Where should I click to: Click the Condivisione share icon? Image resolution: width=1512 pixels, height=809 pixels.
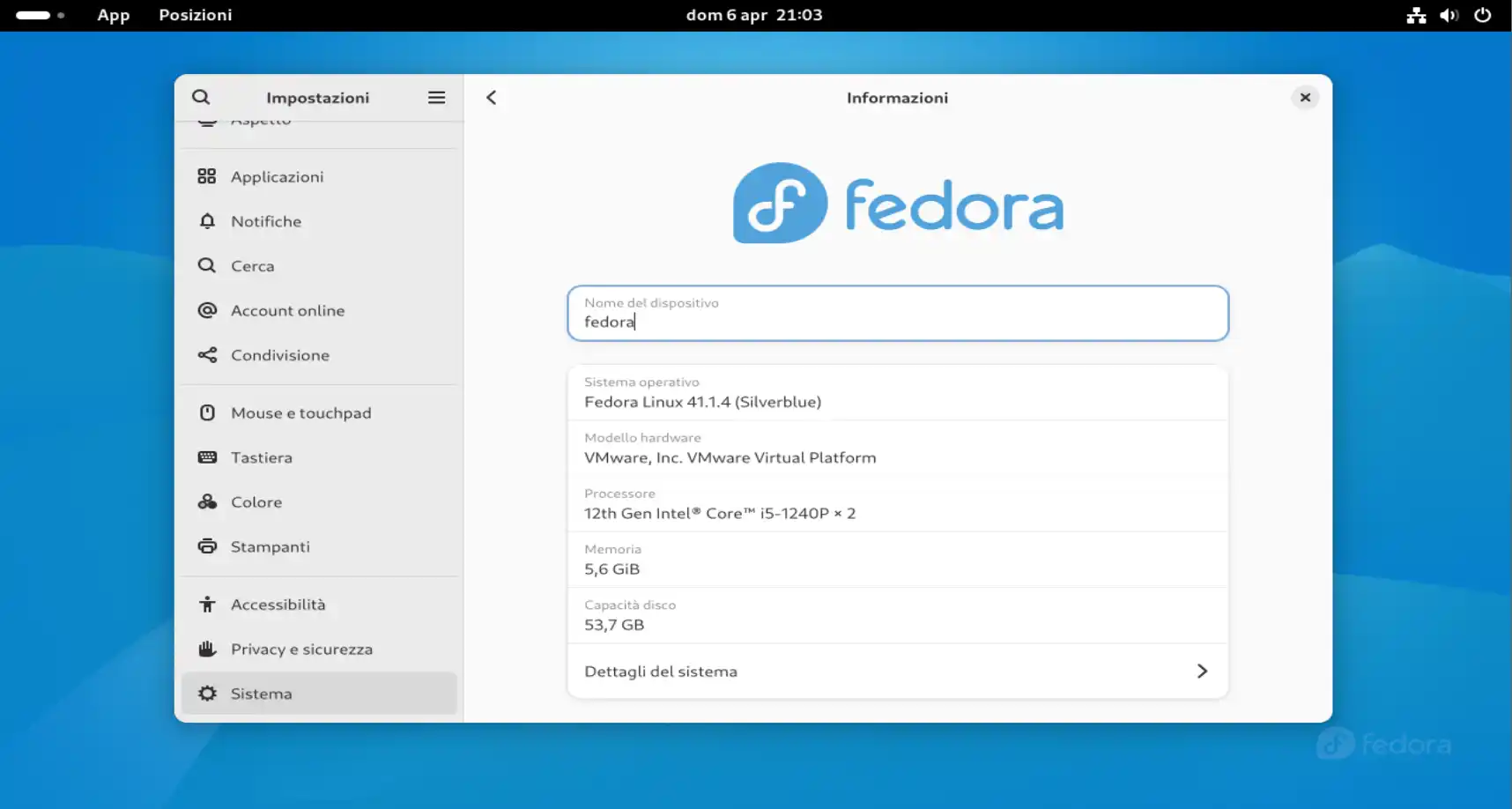pos(207,355)
